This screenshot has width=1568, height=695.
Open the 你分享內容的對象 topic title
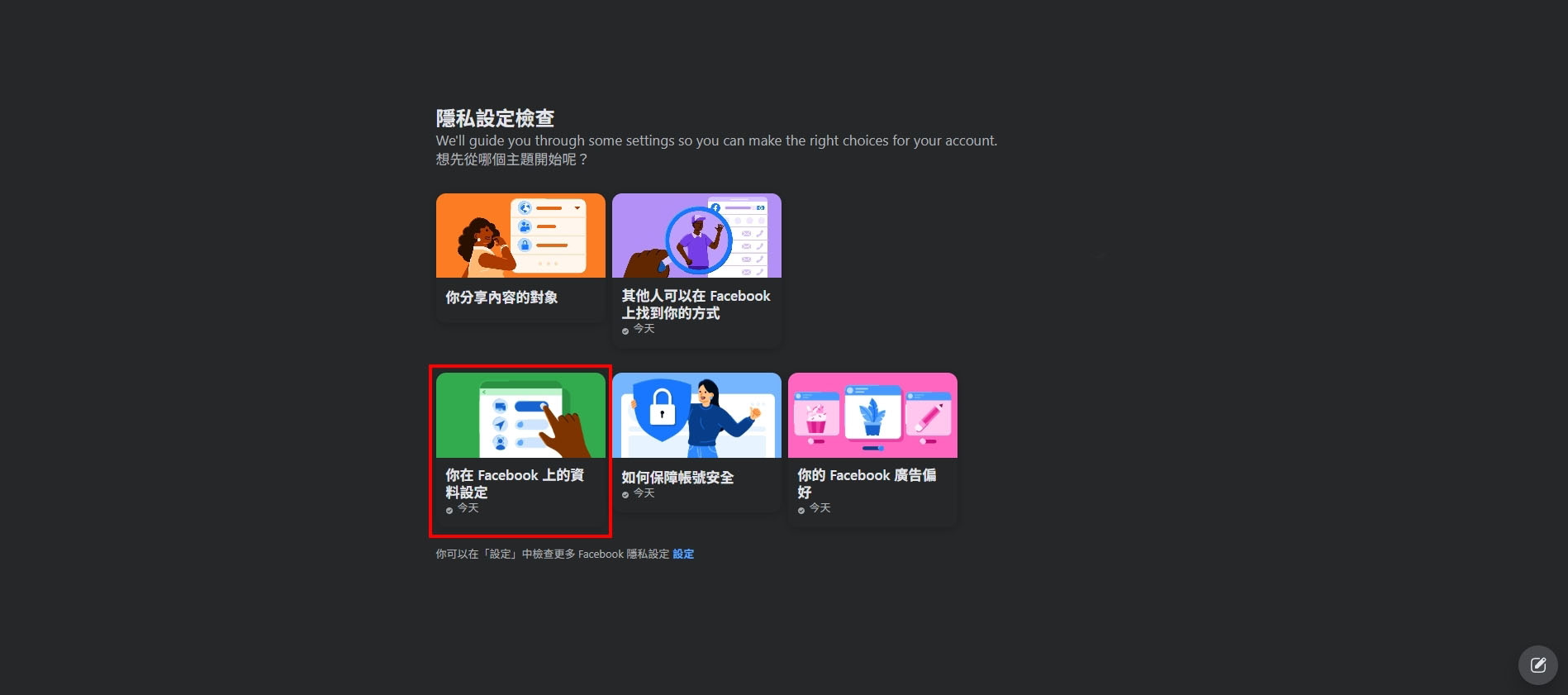point(501,298)
